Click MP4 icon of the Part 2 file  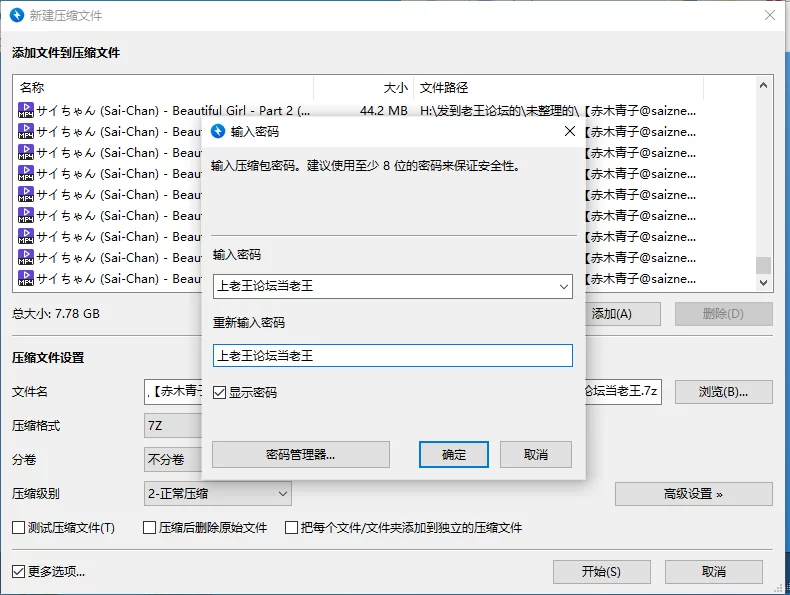click(26, 110)
